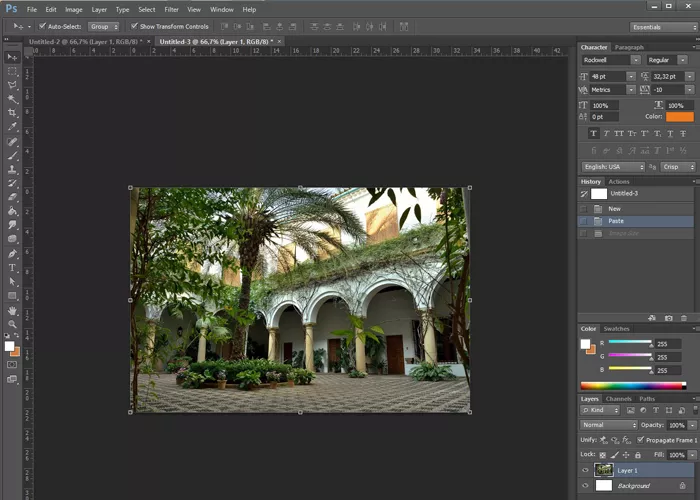
Task: Select the Rectangle shape tool
Action: [x=12, y=296]
